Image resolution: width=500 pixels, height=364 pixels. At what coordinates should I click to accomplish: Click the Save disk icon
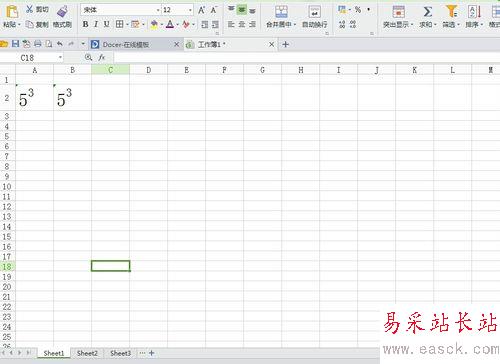point(15,44)
